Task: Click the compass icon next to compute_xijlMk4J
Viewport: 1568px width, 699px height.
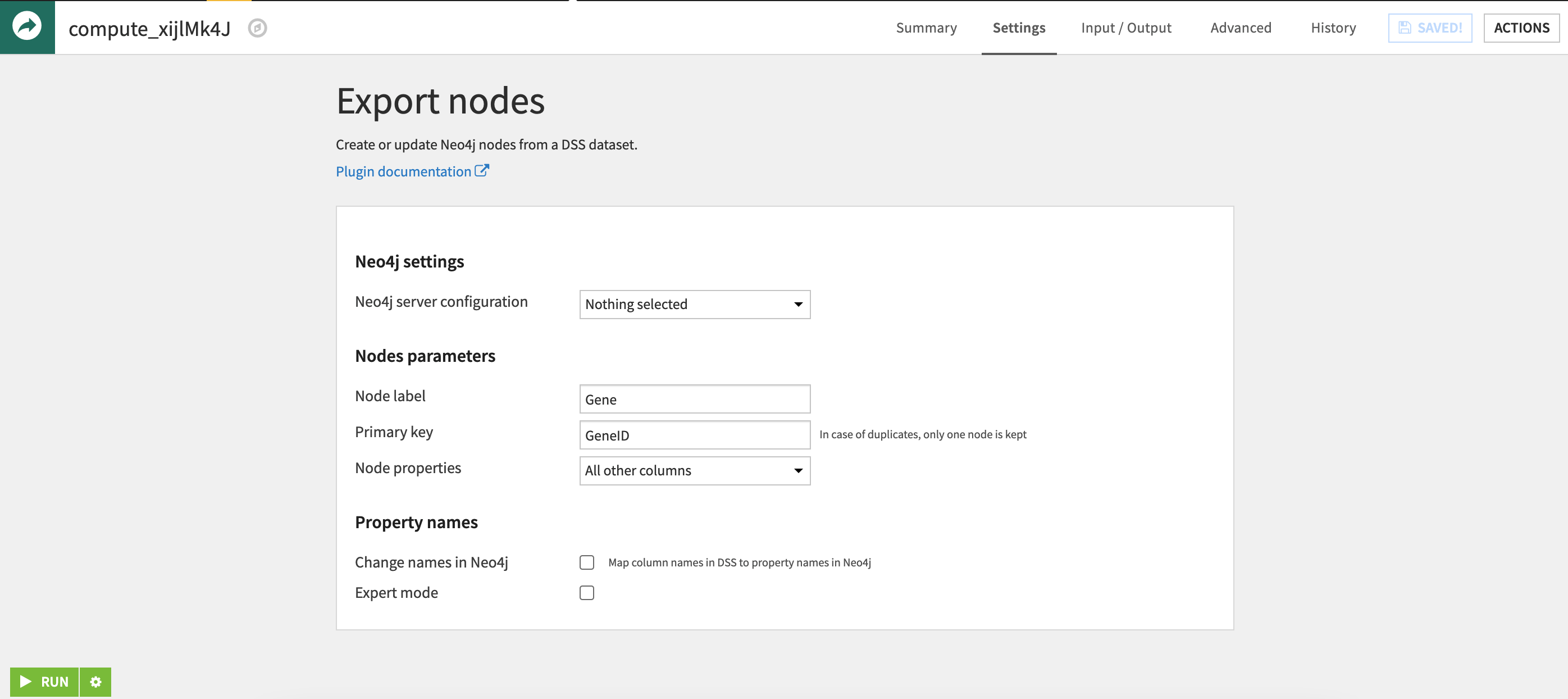Action: coord(257,28)
